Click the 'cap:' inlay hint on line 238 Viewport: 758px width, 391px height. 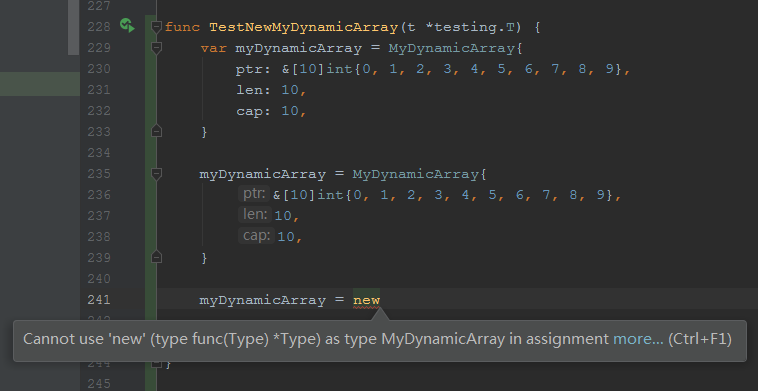[256, 235]
